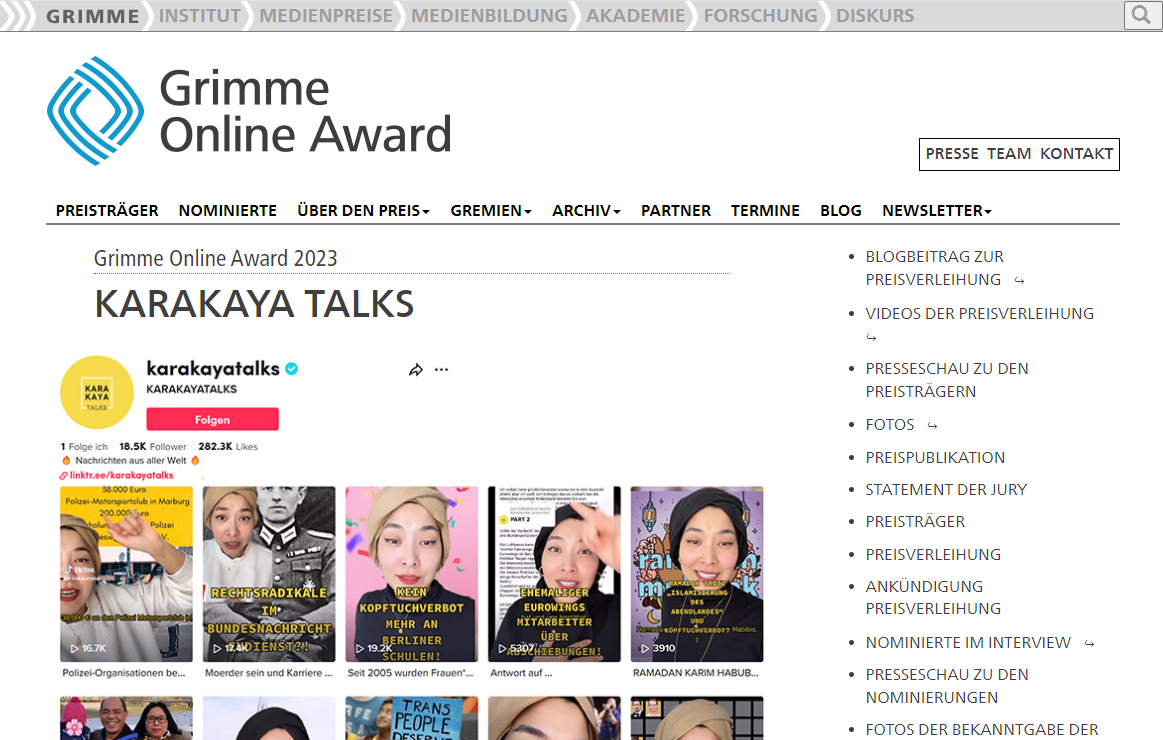This screenshot has width=1163, height=740.
Task: Open the Ehemaliger Eurowings Mitarbeiter video thumbnail
Action: click(554, 574)
